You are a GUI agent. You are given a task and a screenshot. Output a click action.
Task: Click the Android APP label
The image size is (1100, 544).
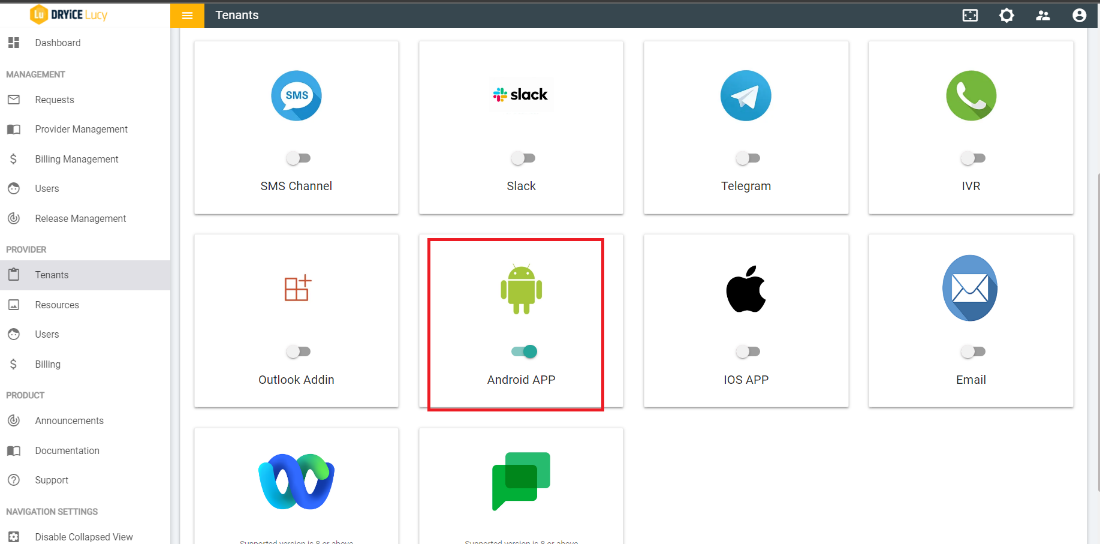[x=521, y=380]
